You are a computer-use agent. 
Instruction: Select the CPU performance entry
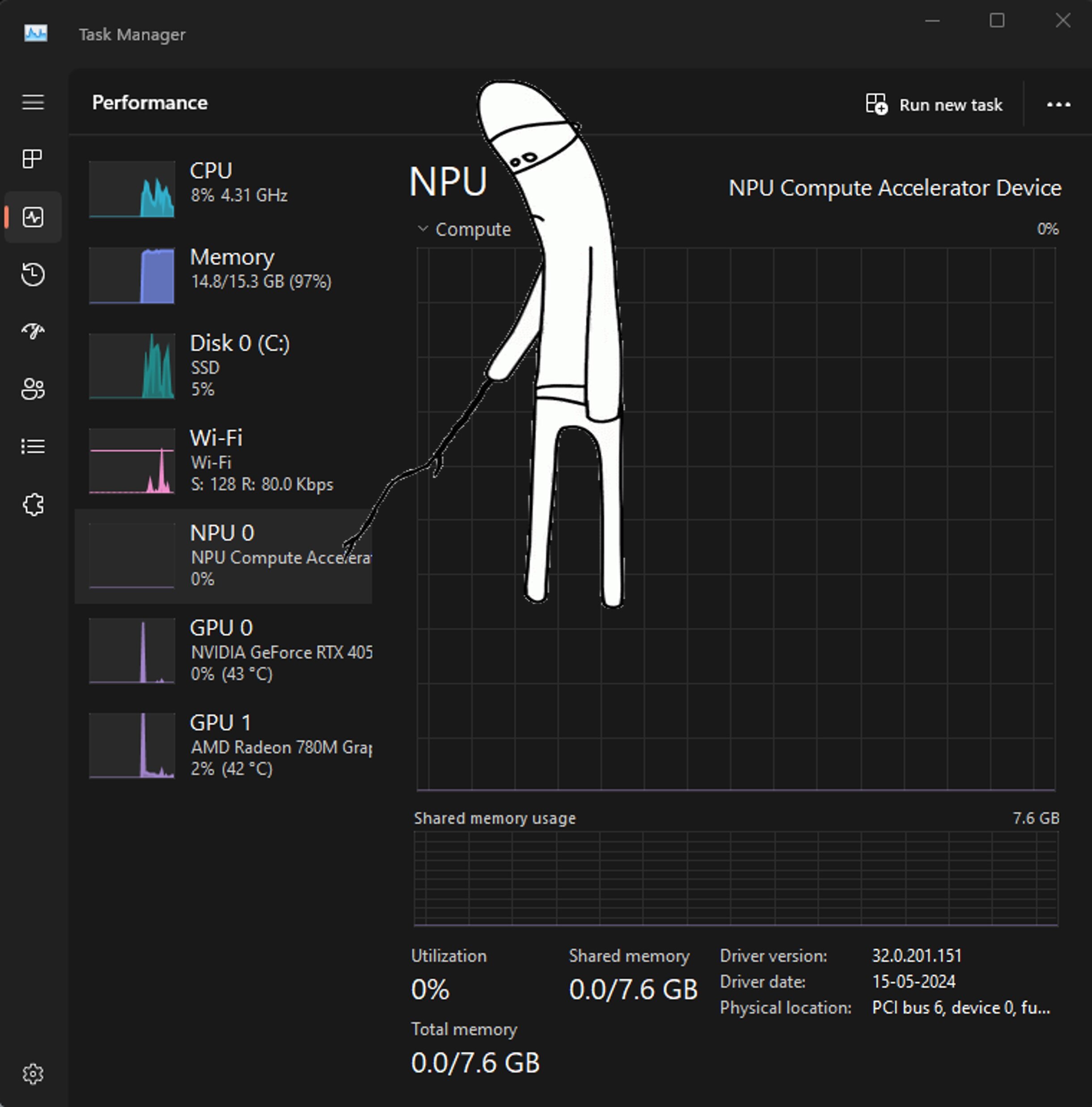(224, 188)
